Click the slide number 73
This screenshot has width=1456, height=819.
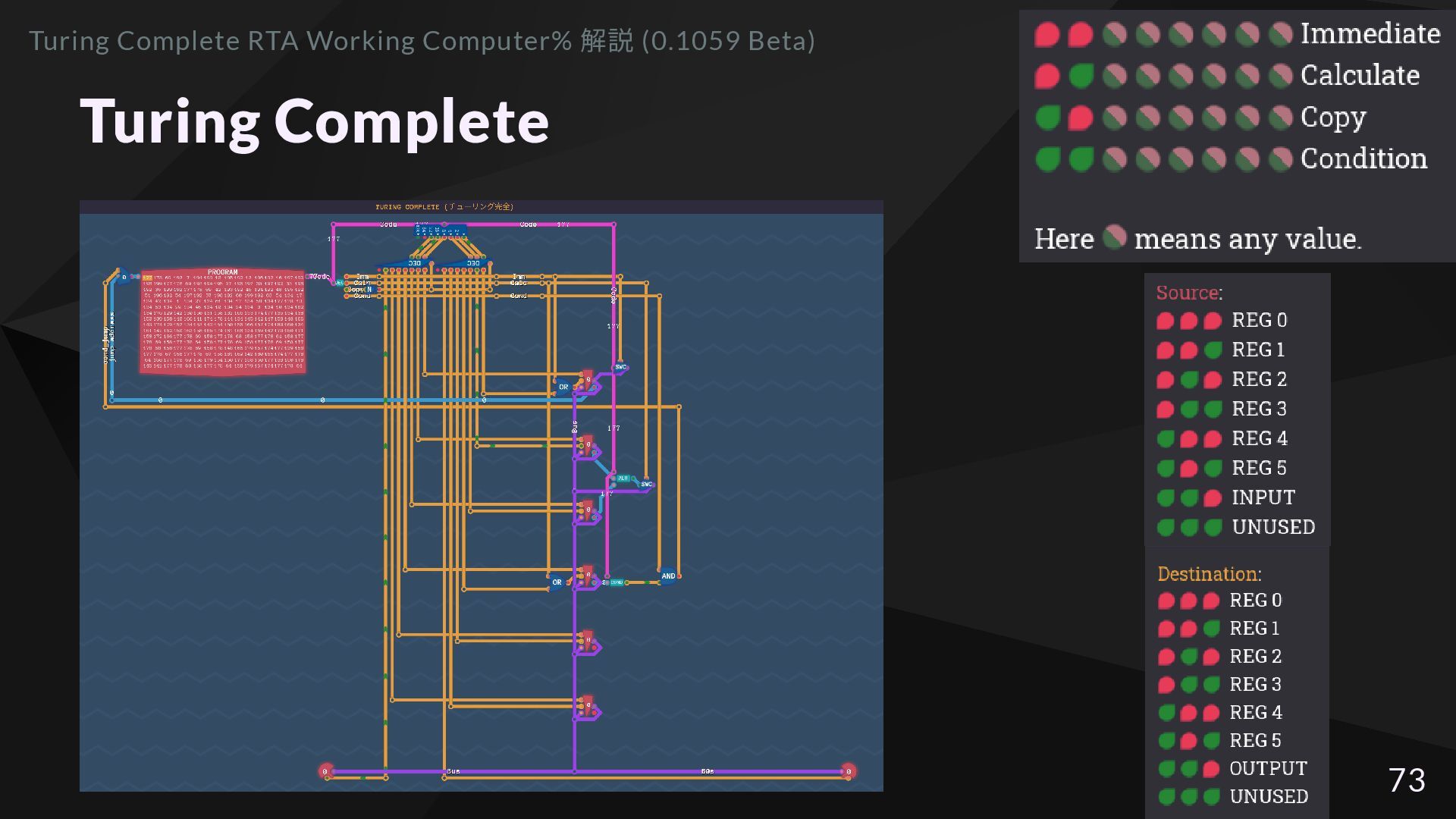point(1406,780)
